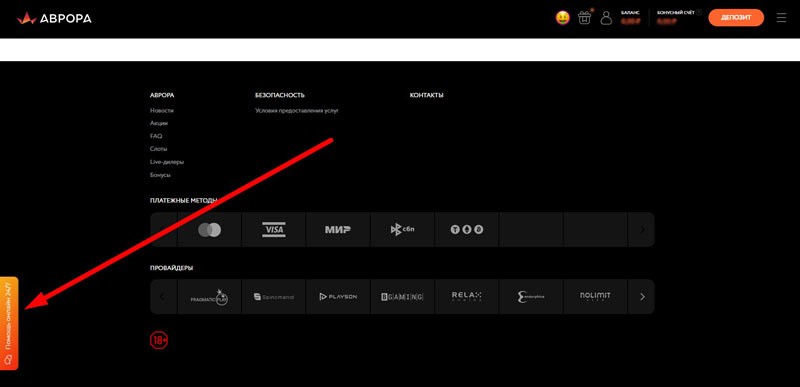Click the Аврора logo in the header
The image size is (800, 387).
(54, 19)
